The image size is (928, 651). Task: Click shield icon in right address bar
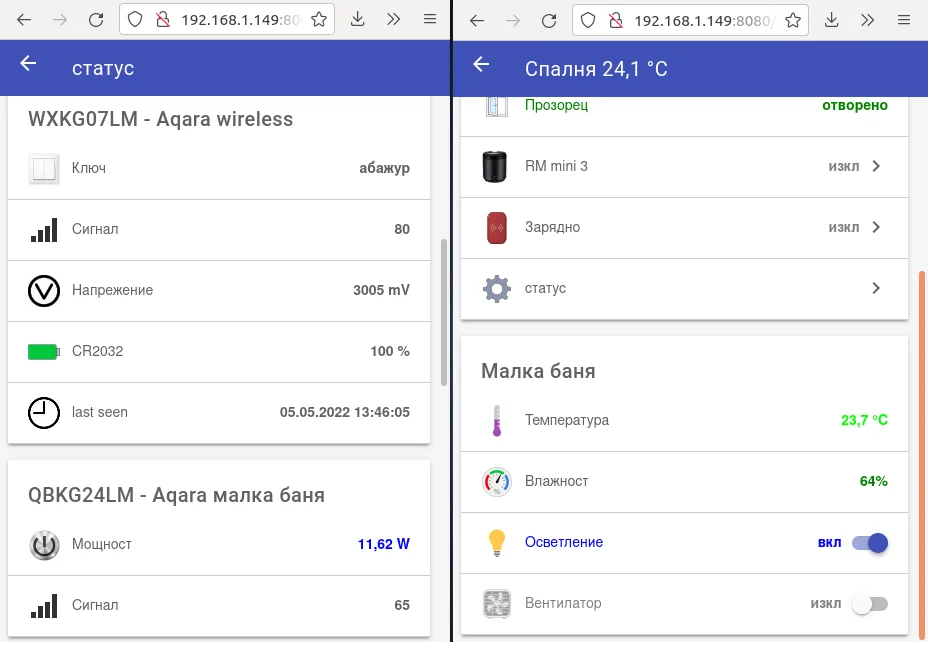(x=588, y=21)
